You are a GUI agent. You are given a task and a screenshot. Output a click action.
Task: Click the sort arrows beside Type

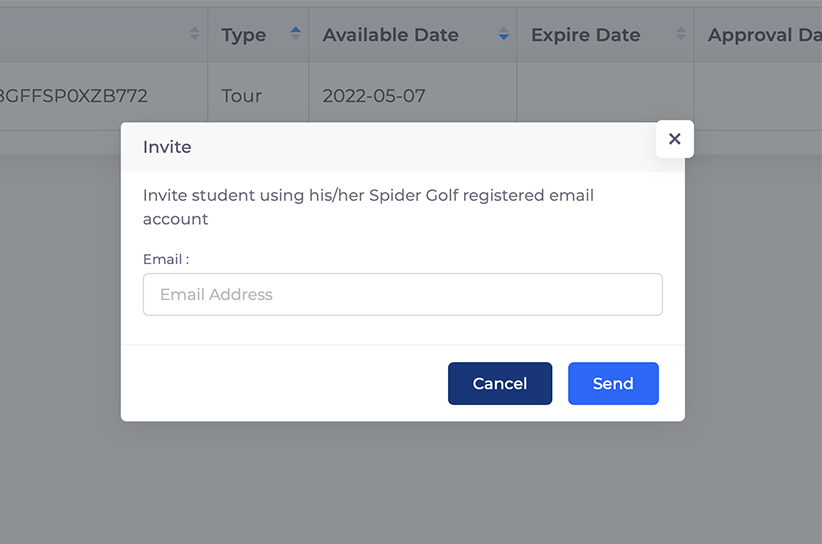coord(295,34)
